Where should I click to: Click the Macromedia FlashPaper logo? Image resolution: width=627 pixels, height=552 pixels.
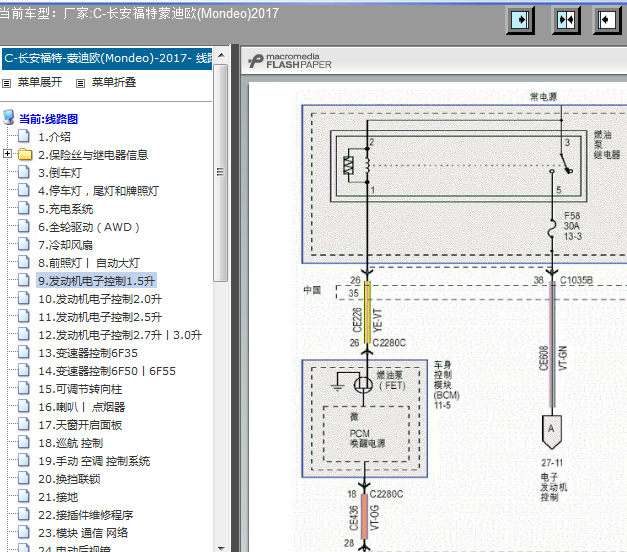(x=290, y=61)
